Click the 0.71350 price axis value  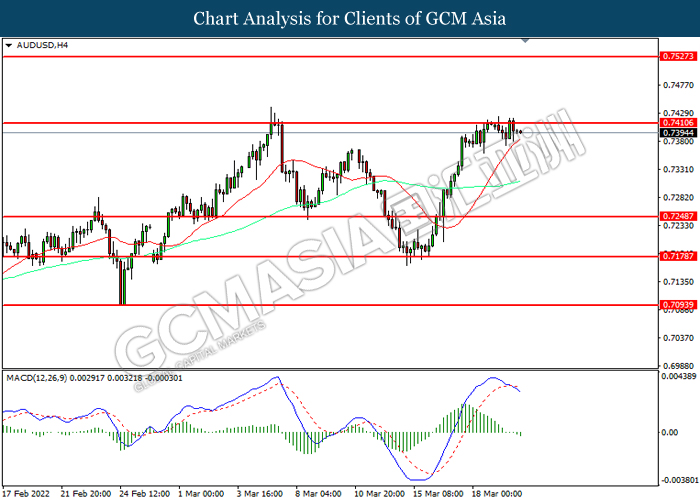[x=678, y=282]
